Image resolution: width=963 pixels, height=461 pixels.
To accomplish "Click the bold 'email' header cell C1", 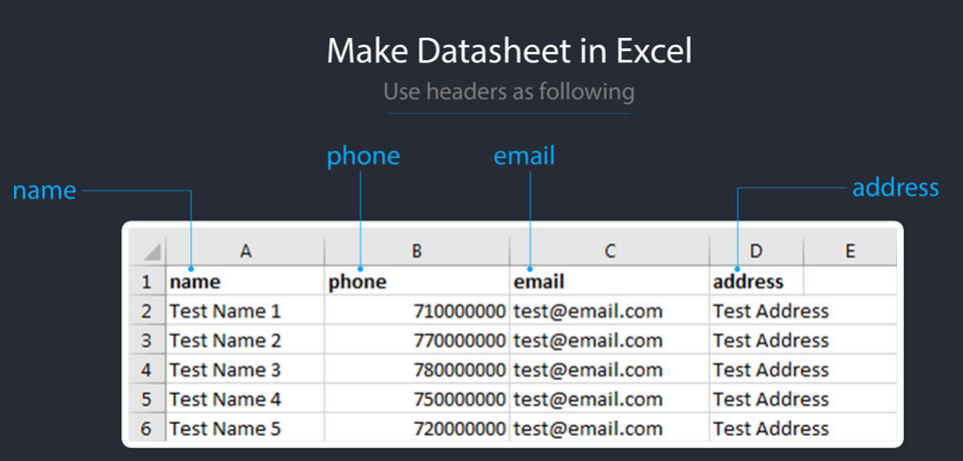I will (x=609, y=281).
